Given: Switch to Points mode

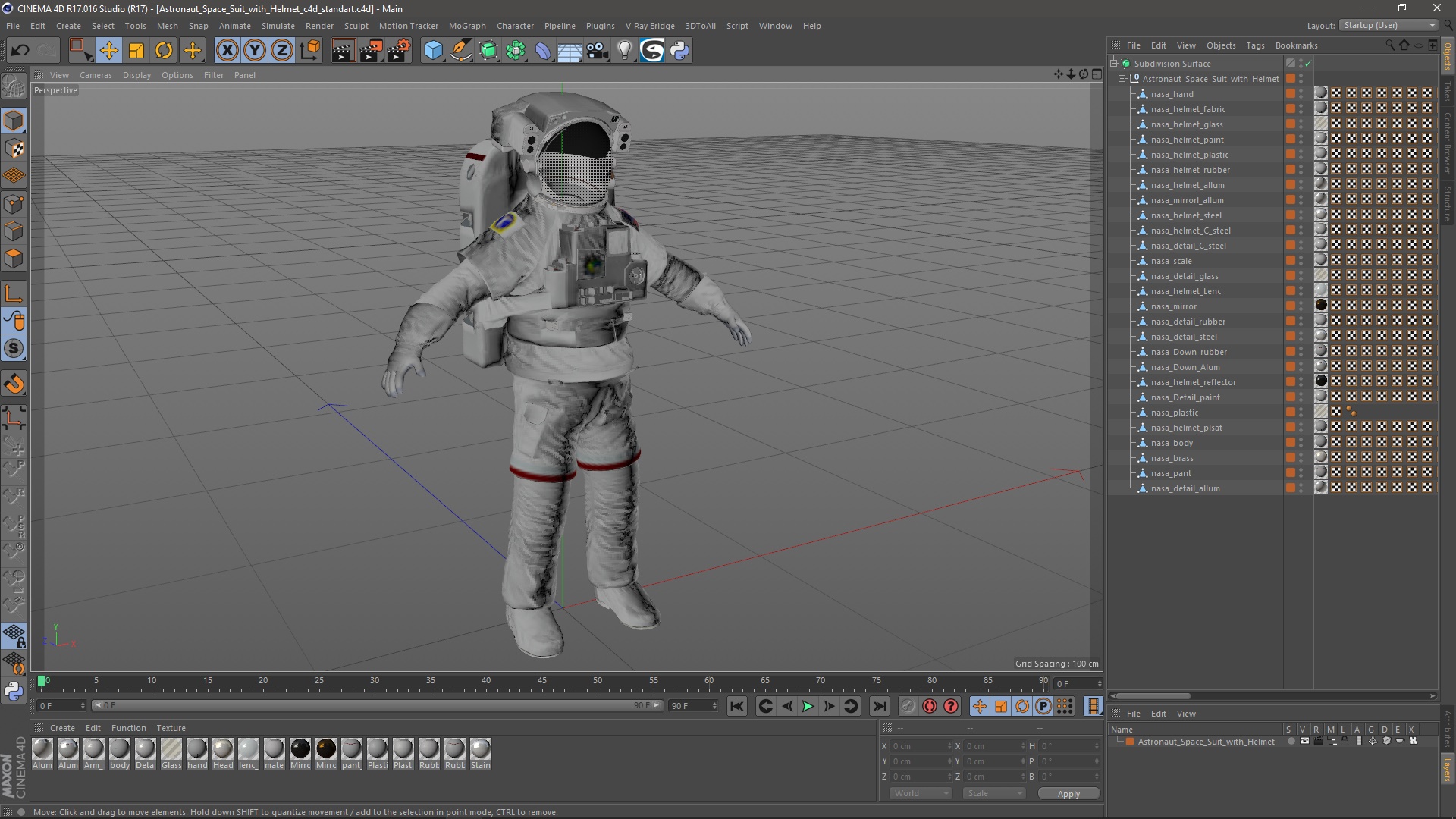Looking at the screenshot, I should click(x=14, y=204).
